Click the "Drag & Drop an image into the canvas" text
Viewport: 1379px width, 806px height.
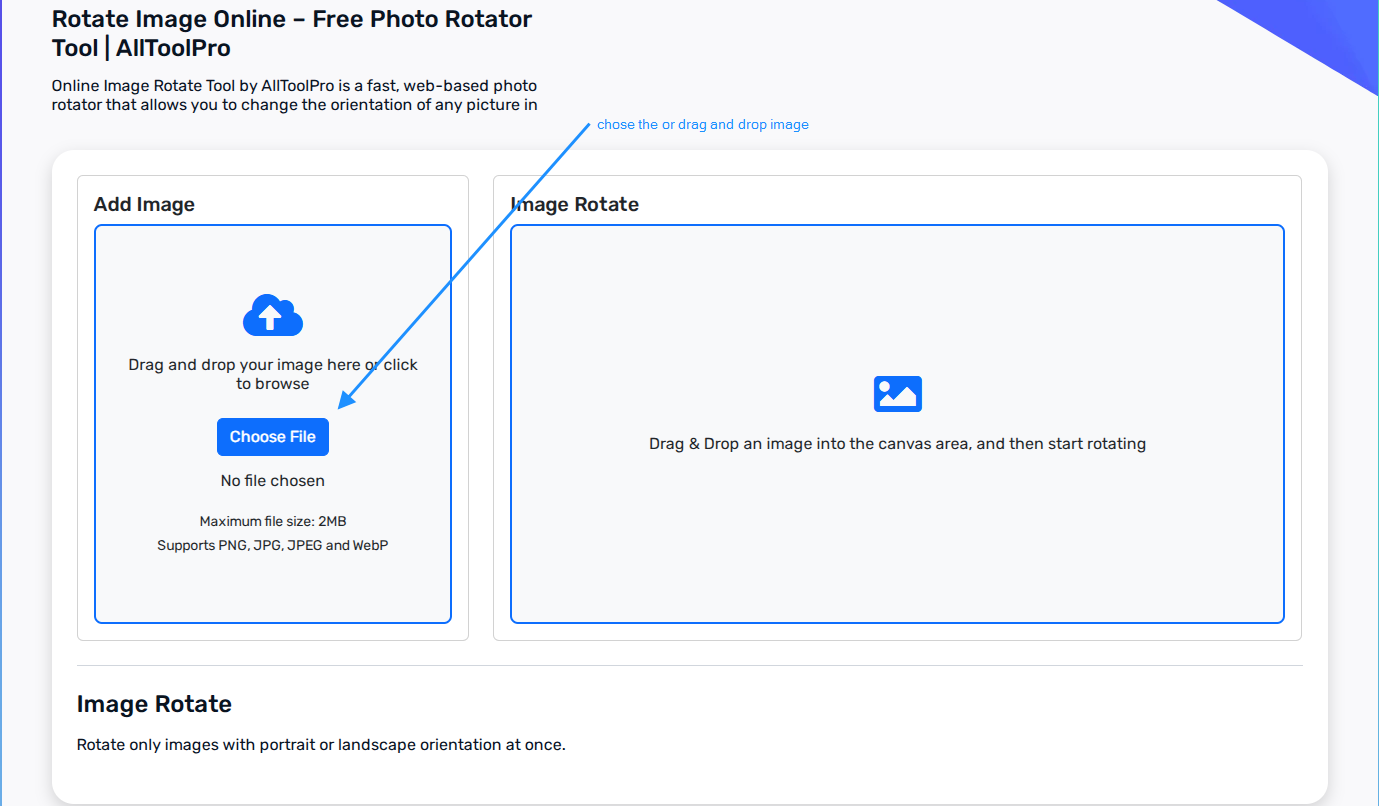[x=897, y=444]
